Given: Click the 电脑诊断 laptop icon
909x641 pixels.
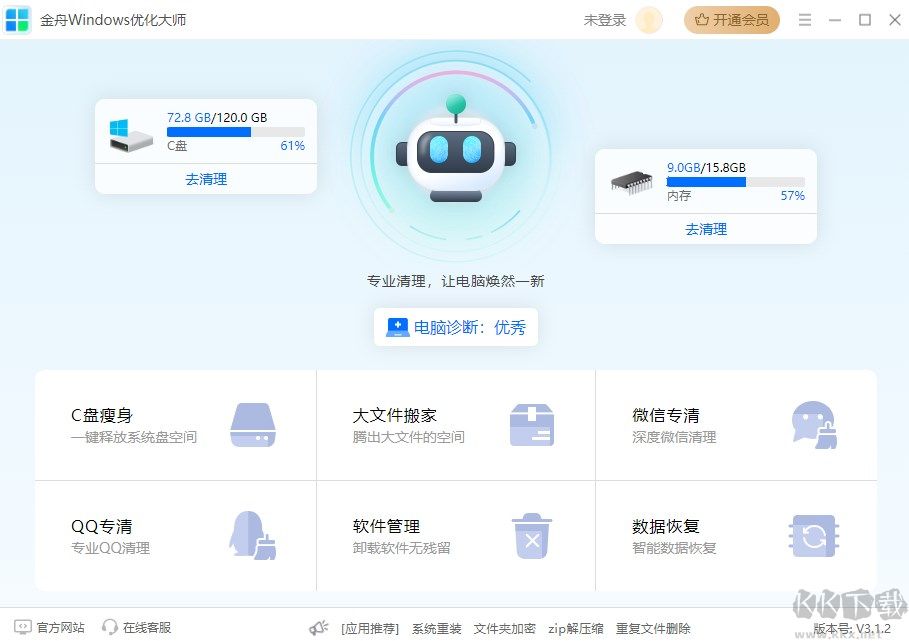Looking at the screenshot, I should pyautogui.click(x=398, y=327).
